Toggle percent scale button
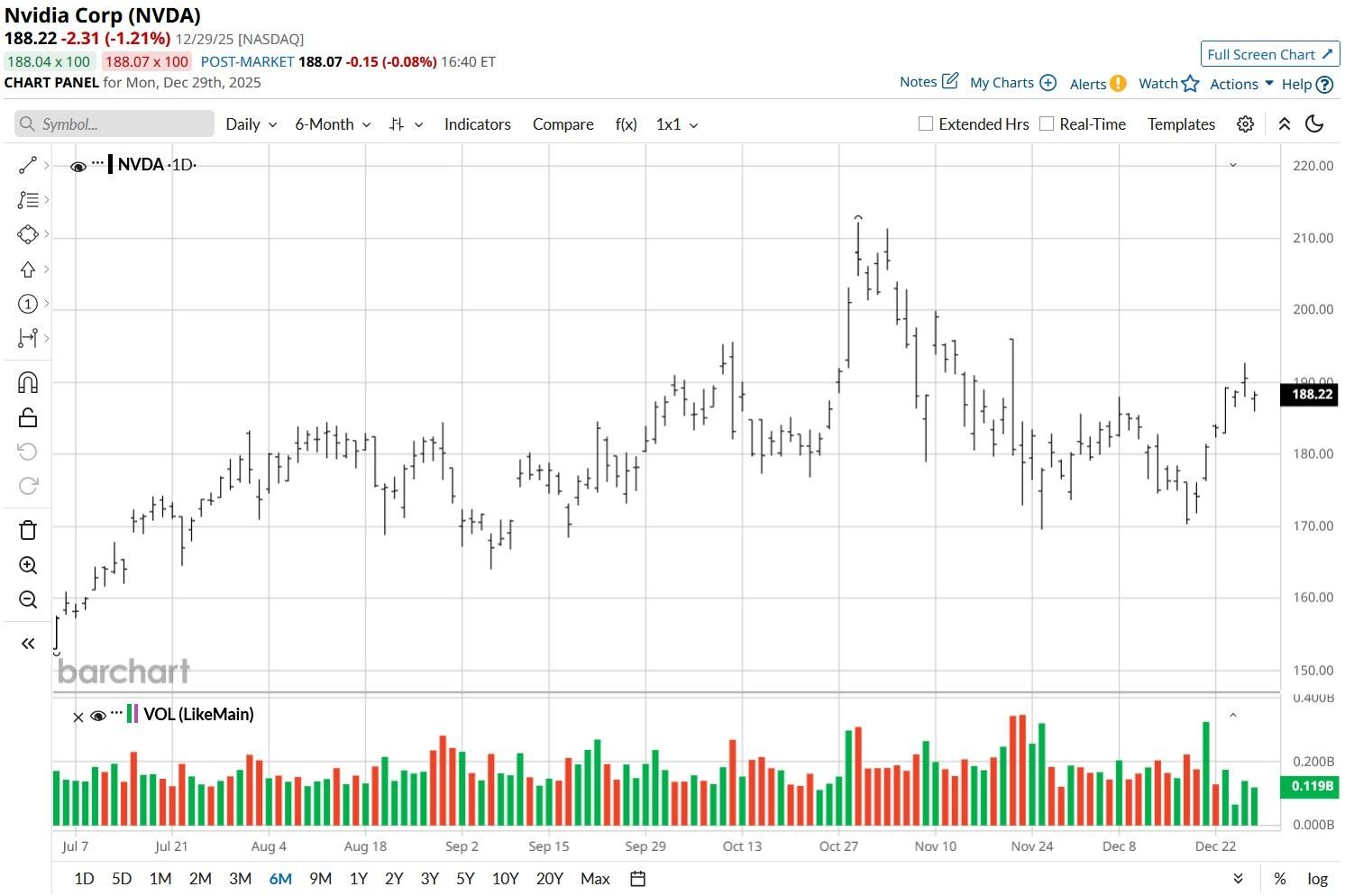 click(1280, 879)
